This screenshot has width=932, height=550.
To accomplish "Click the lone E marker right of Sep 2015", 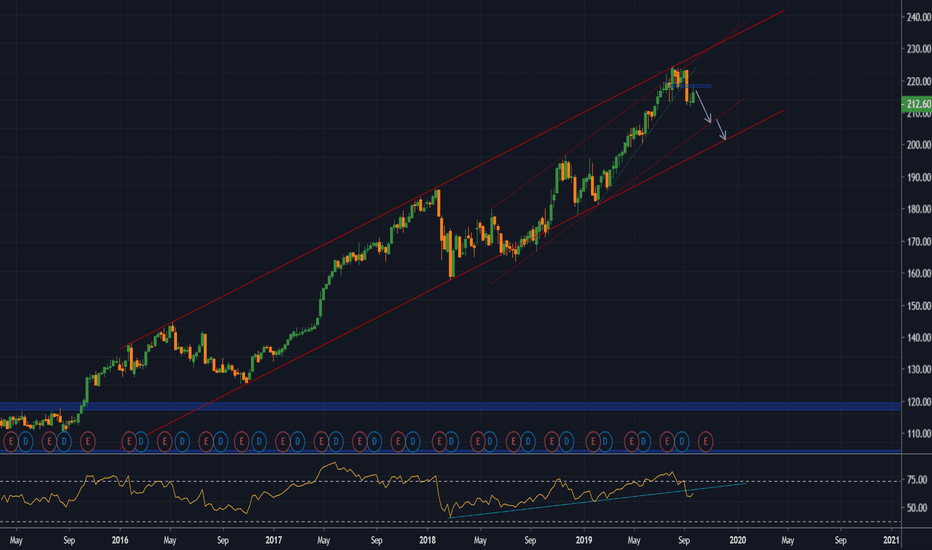I will click(x=87, y=441).
